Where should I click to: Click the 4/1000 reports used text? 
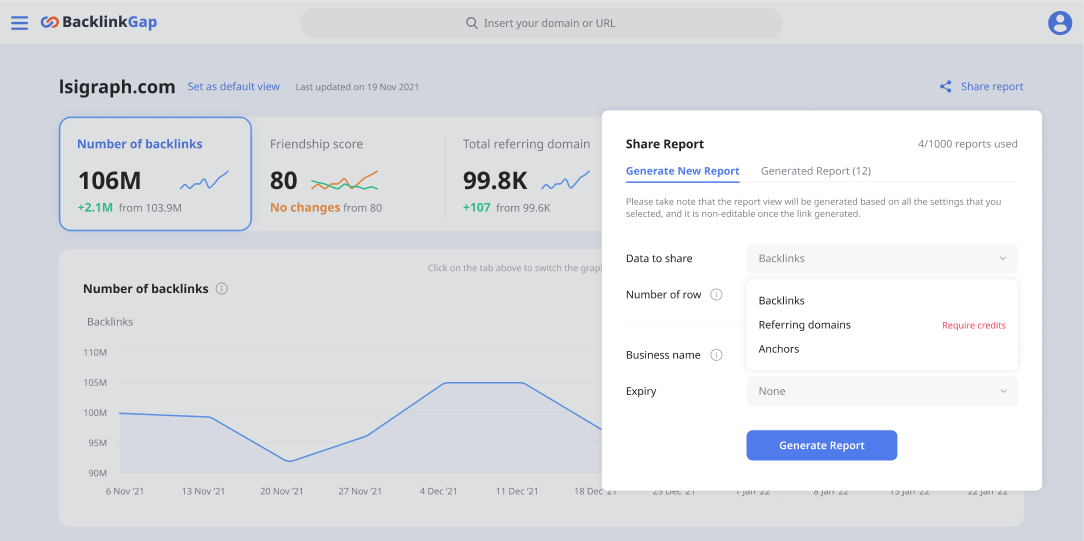tap(967, 144)
